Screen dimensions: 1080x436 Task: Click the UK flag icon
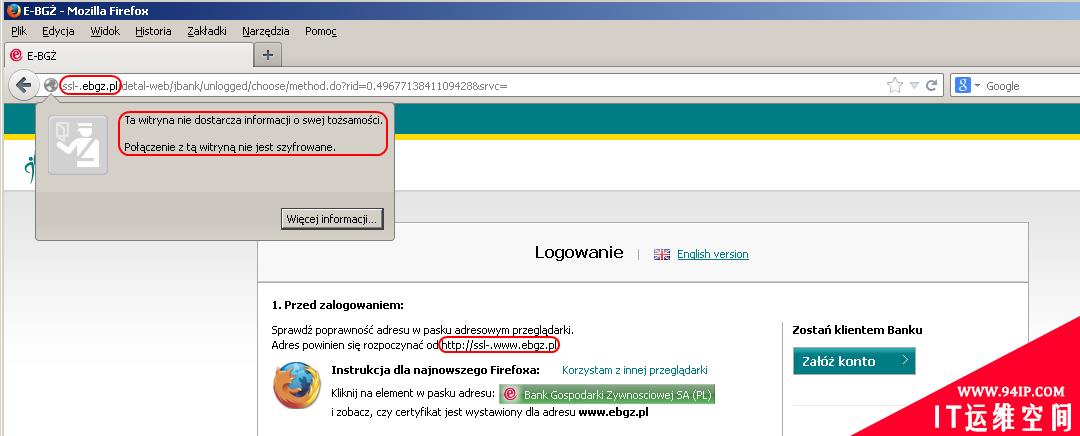pos(662,254)
